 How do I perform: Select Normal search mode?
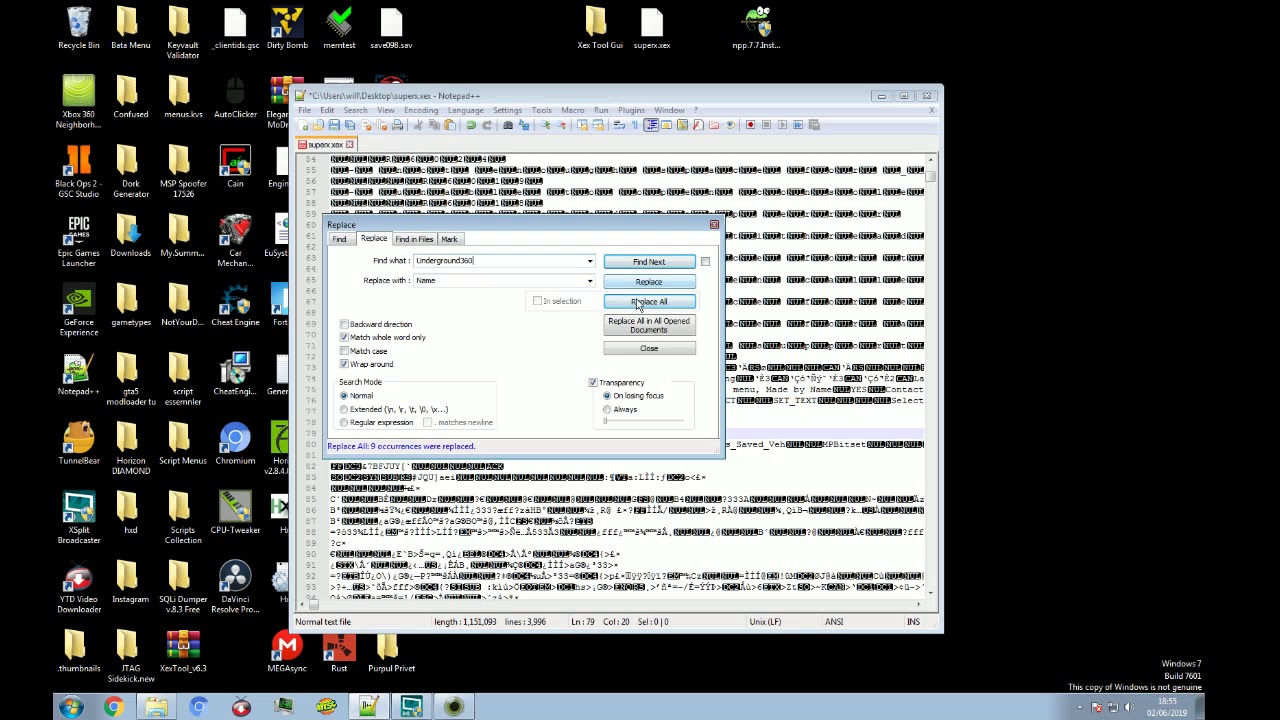tap(344, 396)
